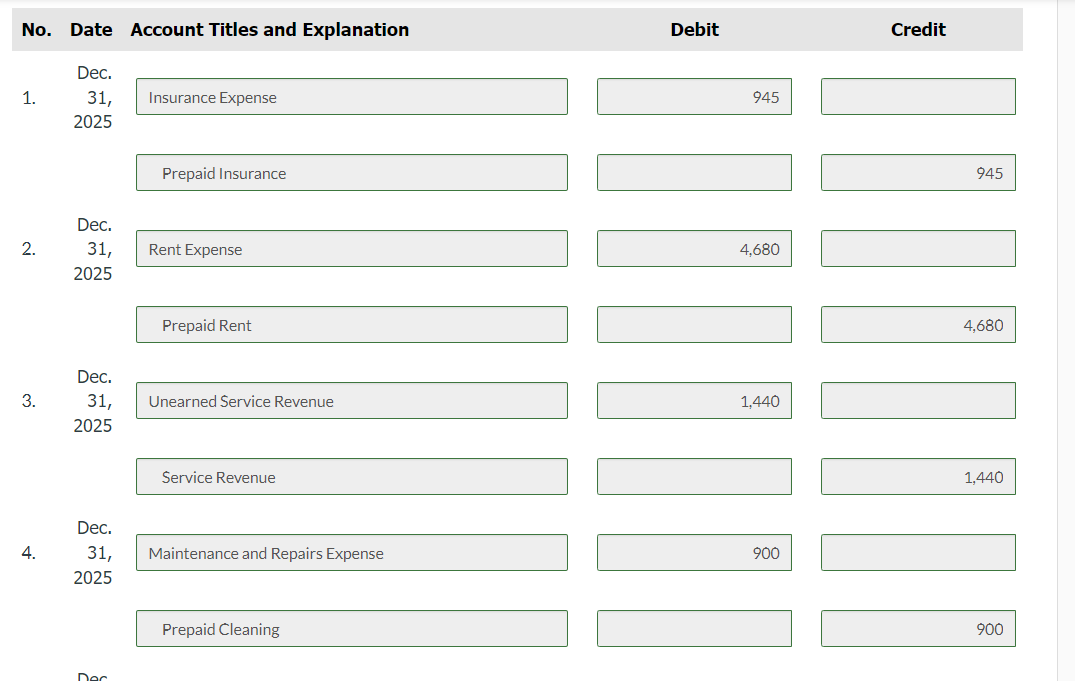This screenshot has width=1075, height=681.
Task: Click the Dec. 31, 2025 date of entry 2
Action: click(x=93, y=249)
